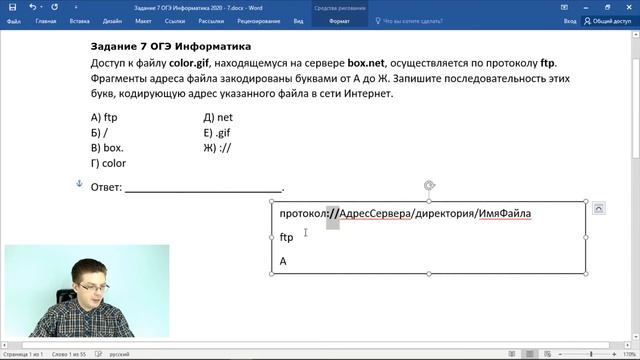
Task: Click option 'Е) .gif'
Action: coord(217,133)
